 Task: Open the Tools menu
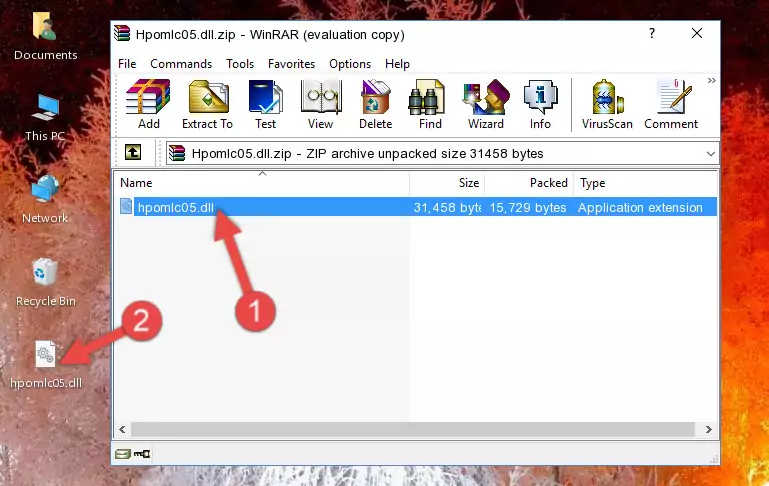pos(240,64)
